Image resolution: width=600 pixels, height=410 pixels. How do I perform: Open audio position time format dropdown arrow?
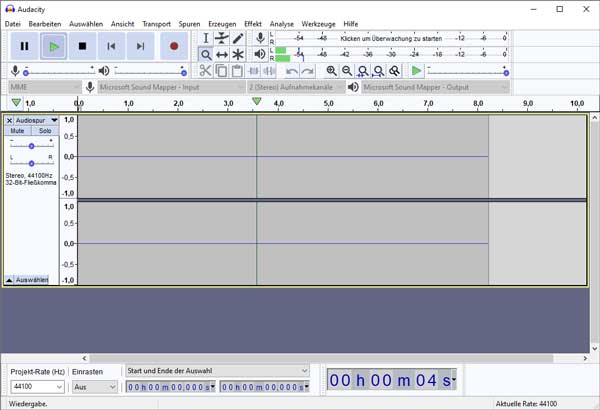[x=453, y=380]
